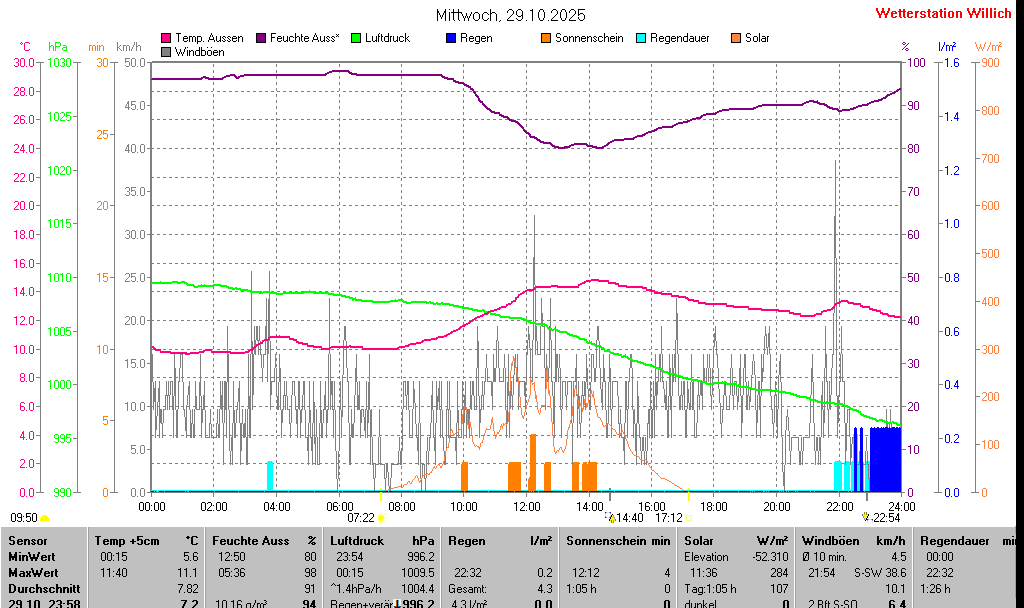
Task: Click the blue Regen legend square
Action: tap(451, 38)
